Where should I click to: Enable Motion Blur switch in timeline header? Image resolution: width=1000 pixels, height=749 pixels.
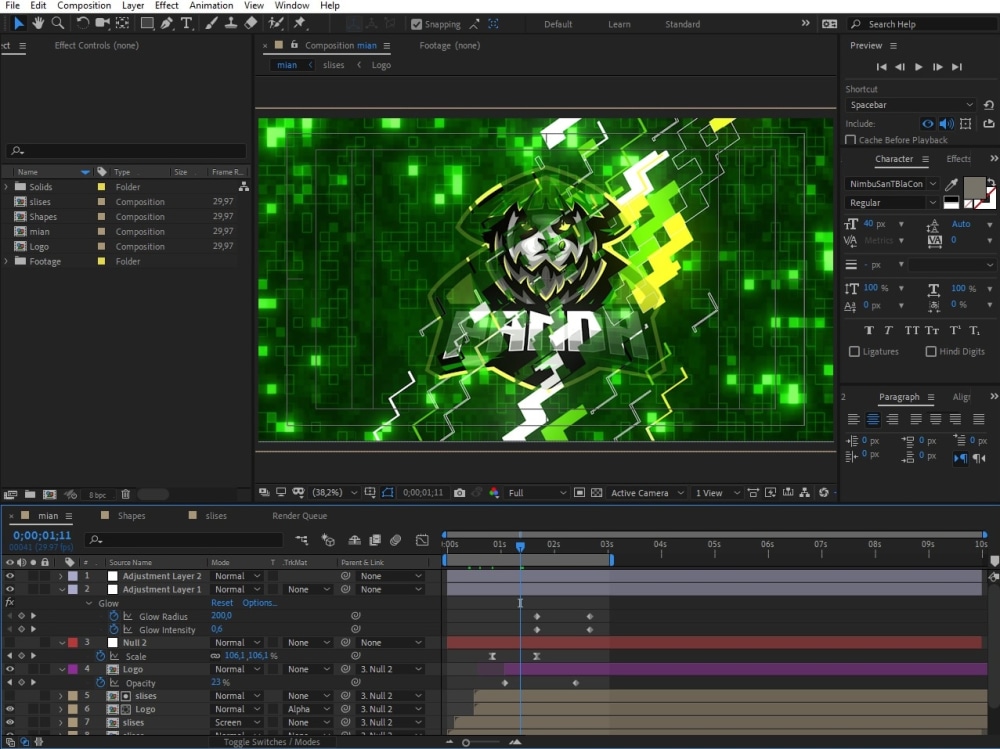395,540
